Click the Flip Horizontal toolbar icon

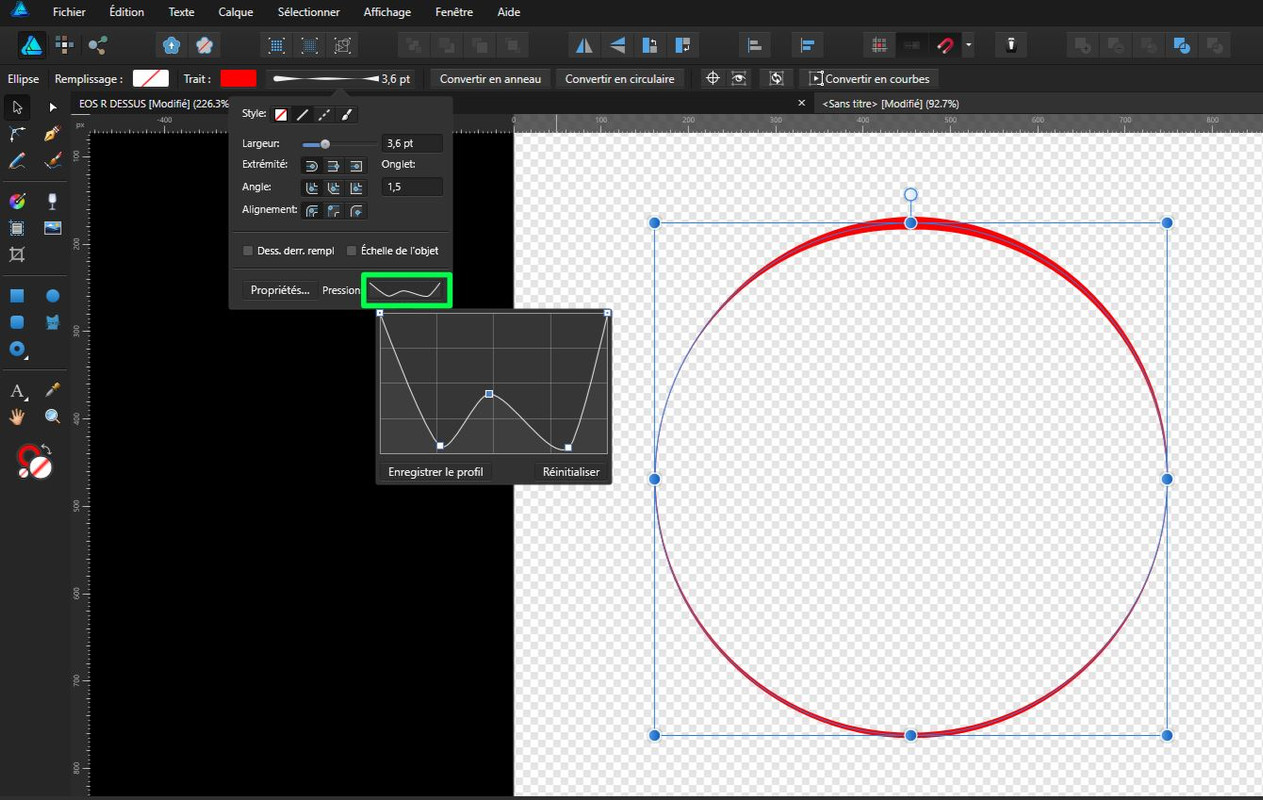pyautogui.click(x=584, y=45)
